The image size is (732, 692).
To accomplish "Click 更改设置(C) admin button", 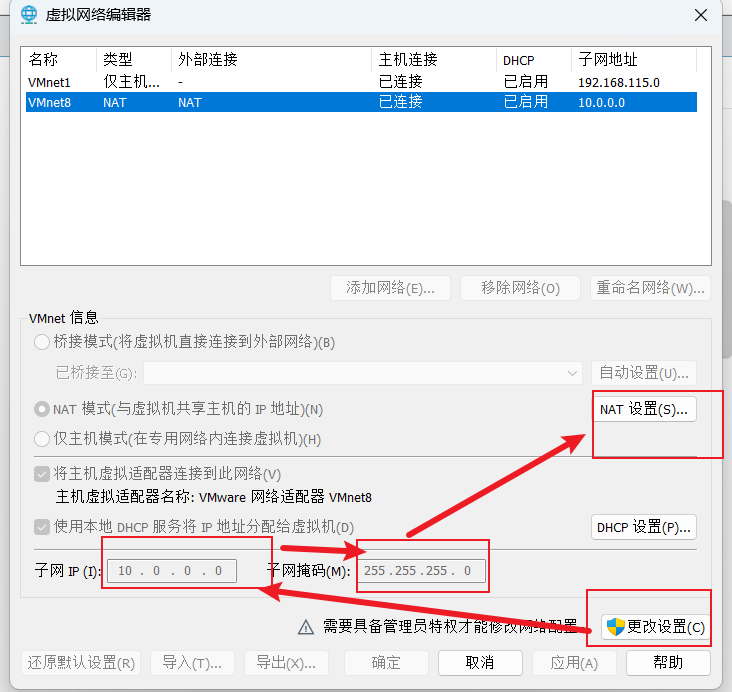I will [655, 627].
